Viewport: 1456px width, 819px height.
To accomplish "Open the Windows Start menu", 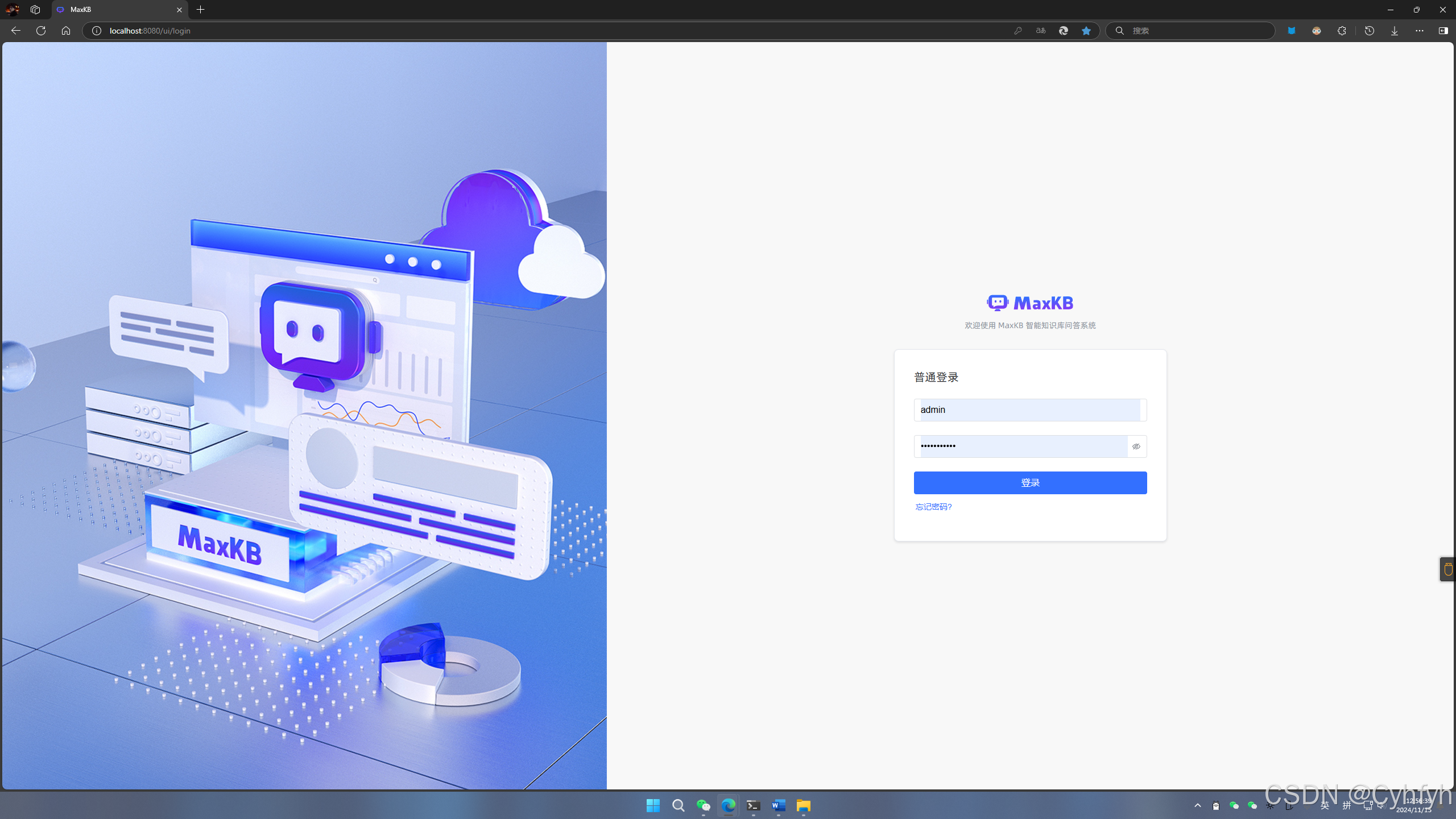I will click(x=653, y=805).
